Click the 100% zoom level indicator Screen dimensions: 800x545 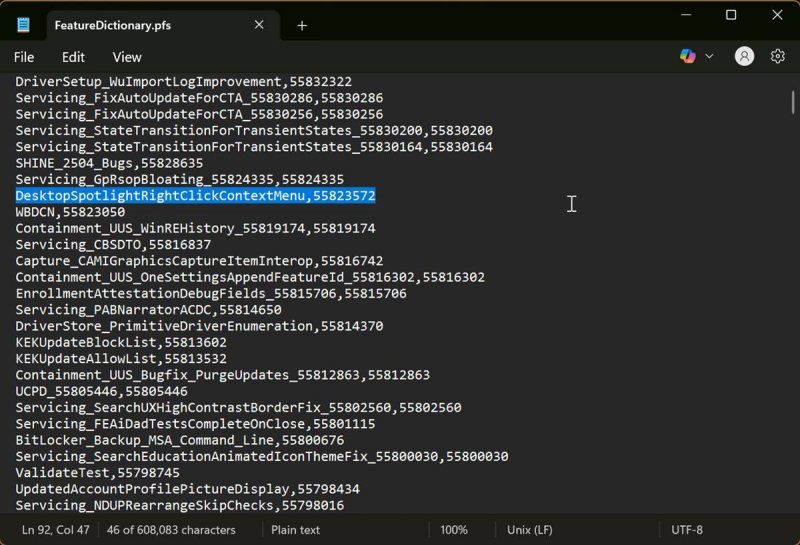click(454, 530)
